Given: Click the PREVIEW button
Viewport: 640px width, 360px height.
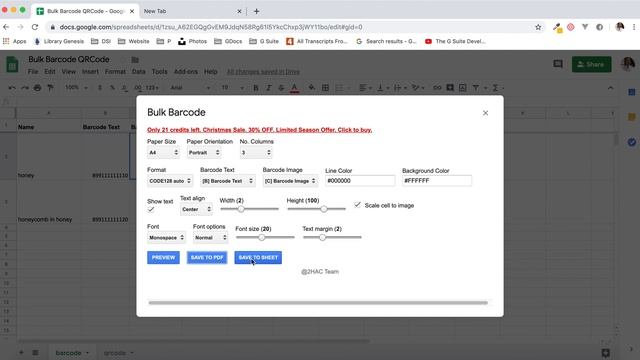Looking at the screenshot, I should [163, 258].
